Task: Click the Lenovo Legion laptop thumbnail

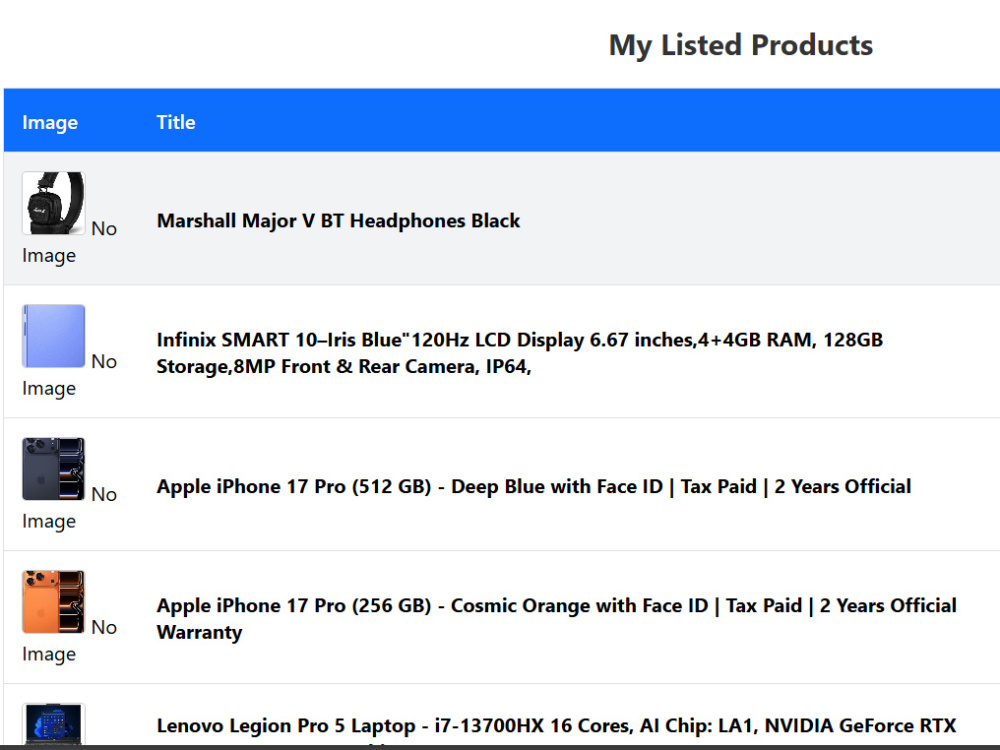Action: pos(54,724)
